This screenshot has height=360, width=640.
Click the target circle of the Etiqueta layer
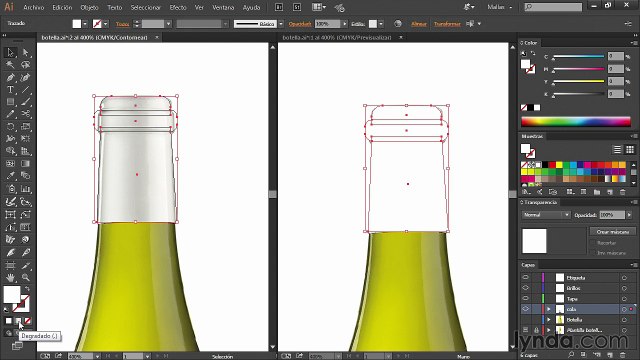[x=624, y=278]
